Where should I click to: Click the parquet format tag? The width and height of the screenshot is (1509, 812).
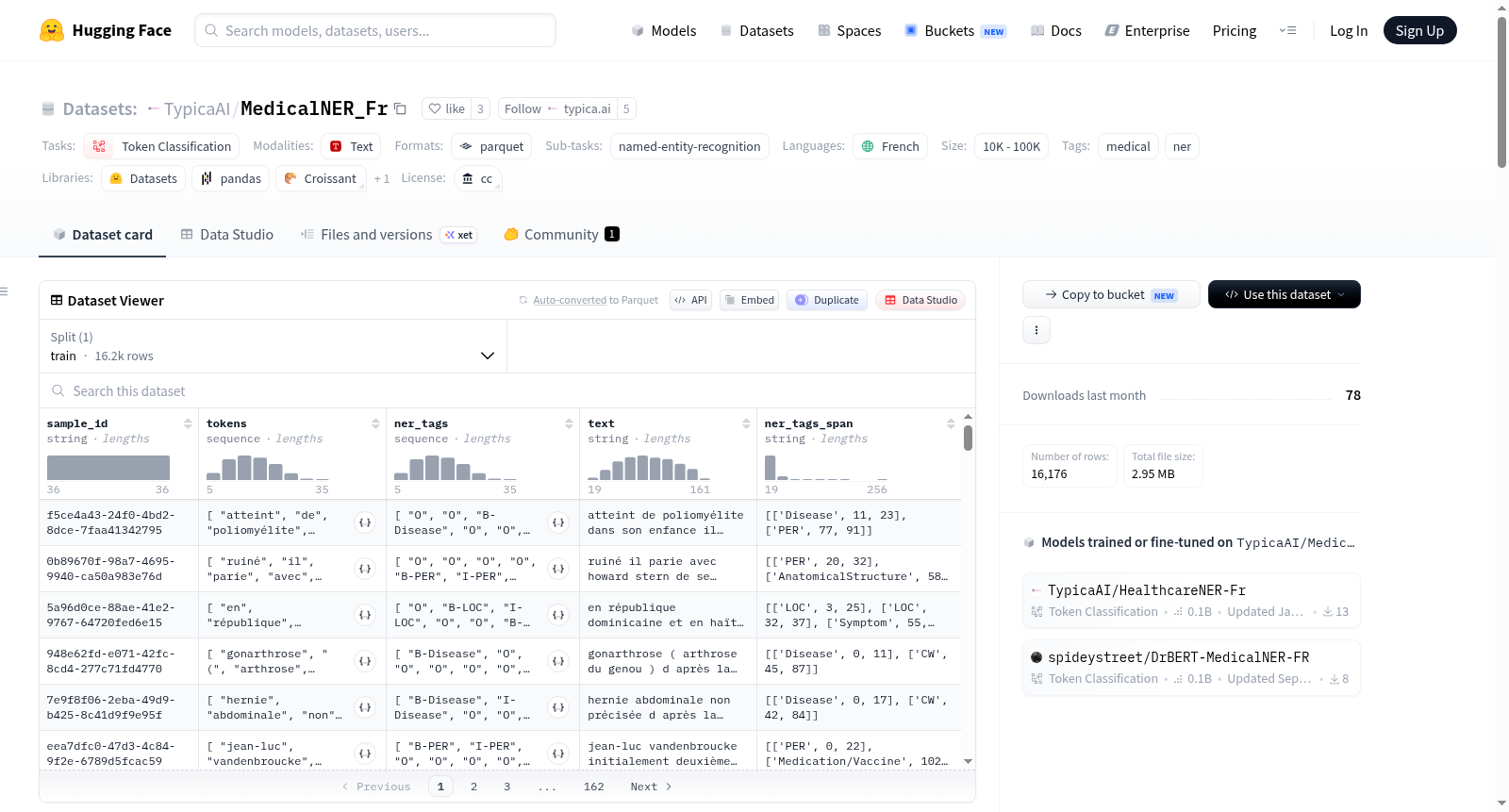pos(491,146)
